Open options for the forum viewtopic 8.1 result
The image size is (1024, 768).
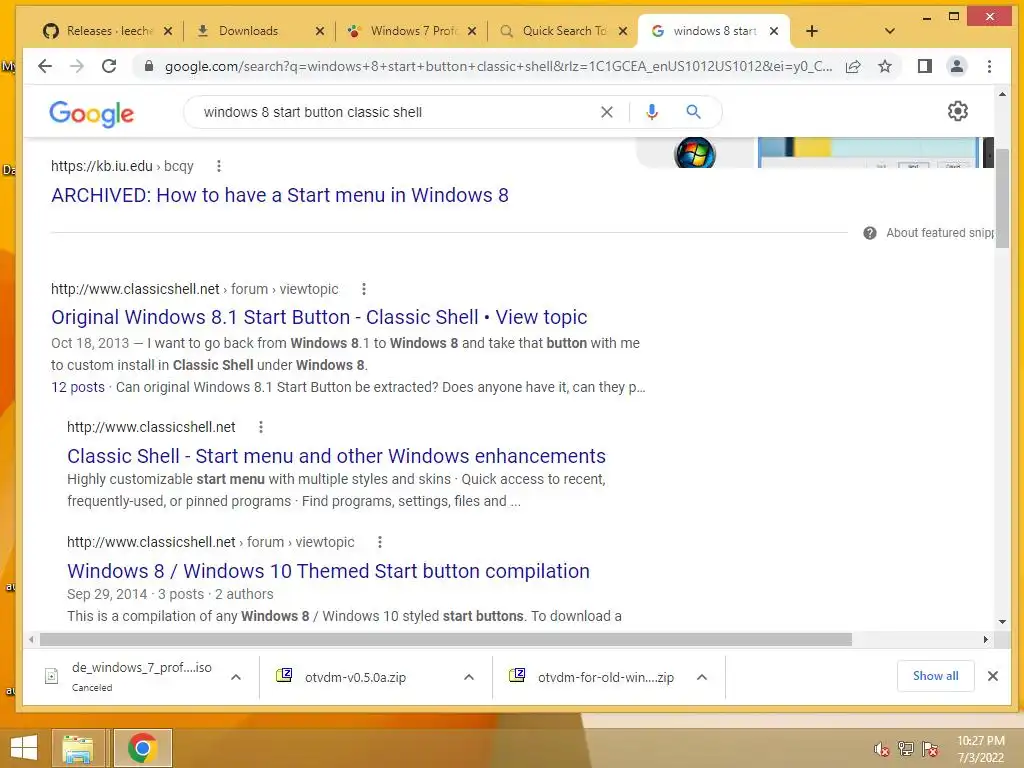[364, 289]
